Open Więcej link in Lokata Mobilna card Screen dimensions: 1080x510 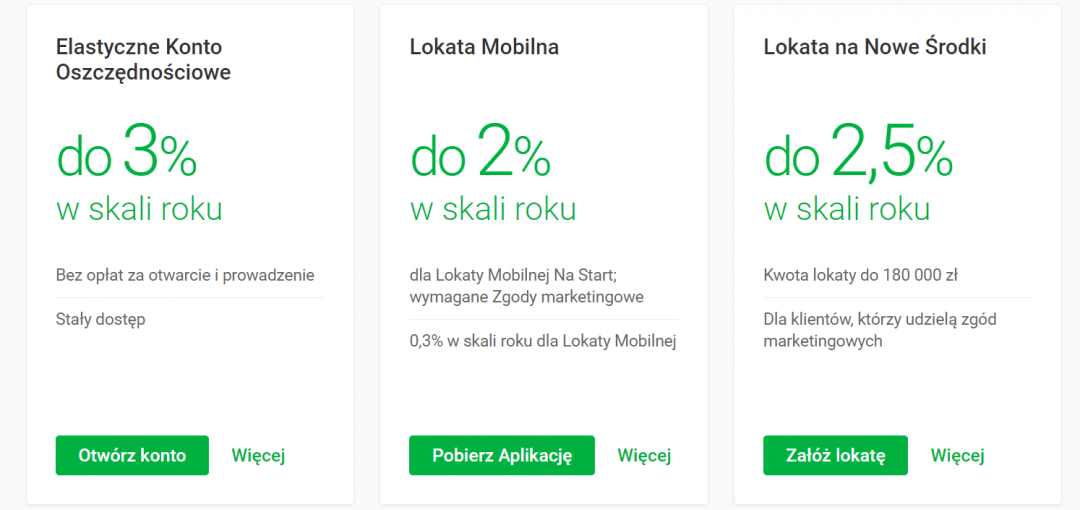point(644,455)
